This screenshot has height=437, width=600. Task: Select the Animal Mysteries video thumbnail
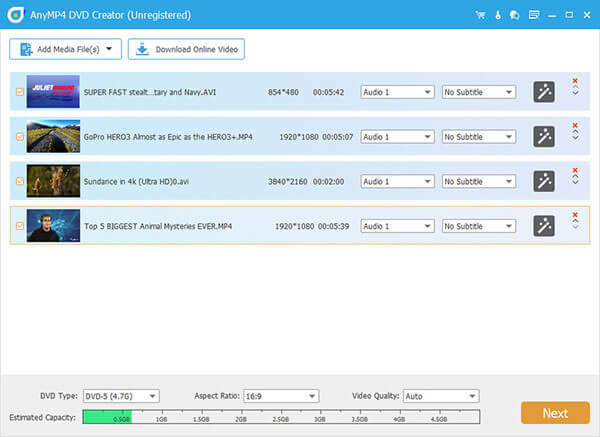click(53, 225)
